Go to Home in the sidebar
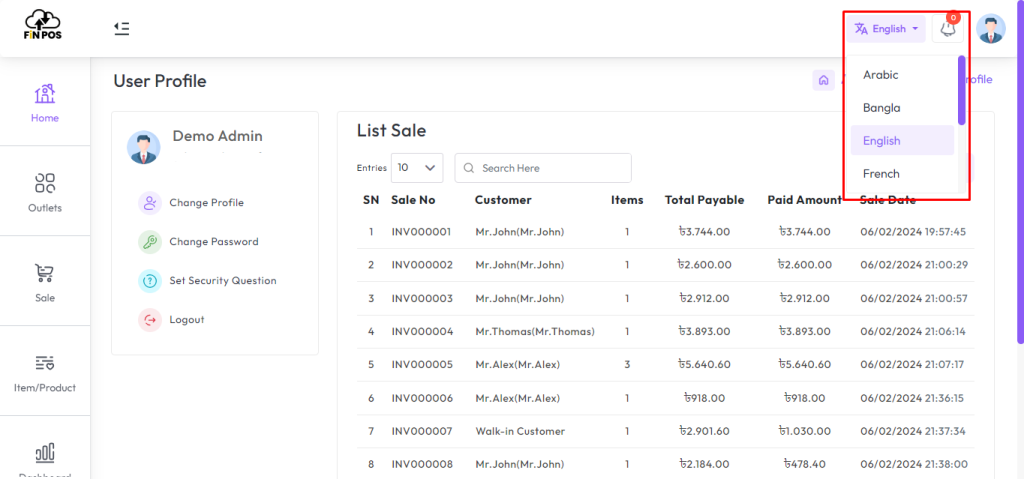The image size is (1024, 479). [44, 102]
